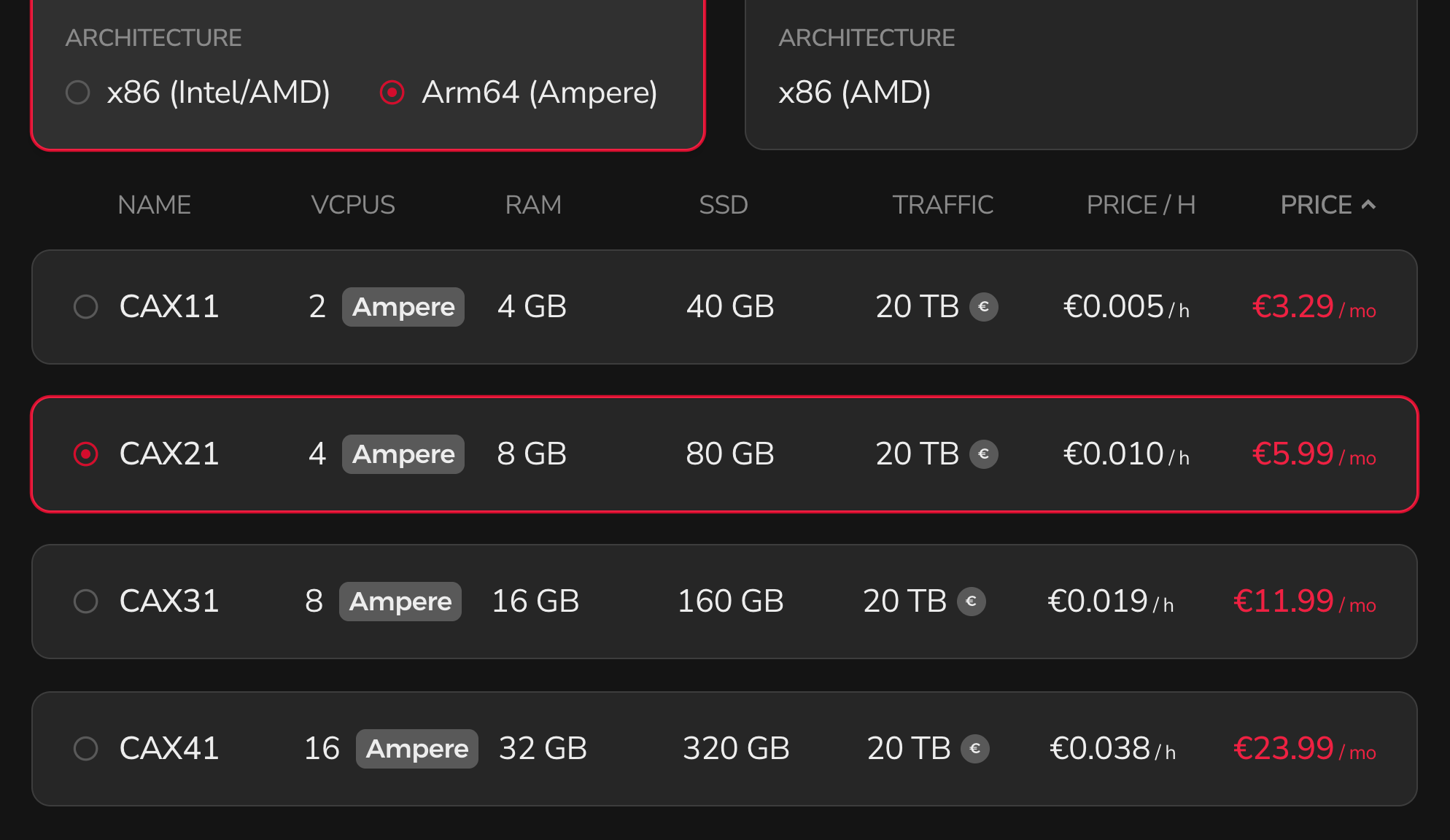Viewport: 1450px width, 840px height.
Task: Sort by the RAM column header
Action: (x=533, y=205)
